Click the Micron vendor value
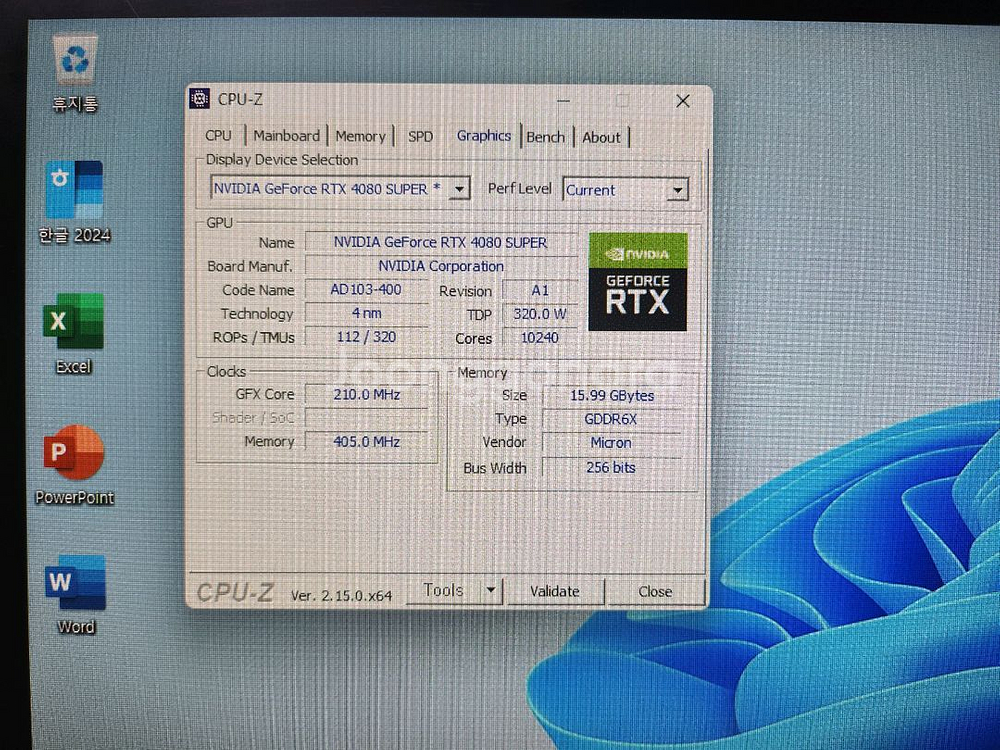The image size is (1000, 750). (611, 443)
